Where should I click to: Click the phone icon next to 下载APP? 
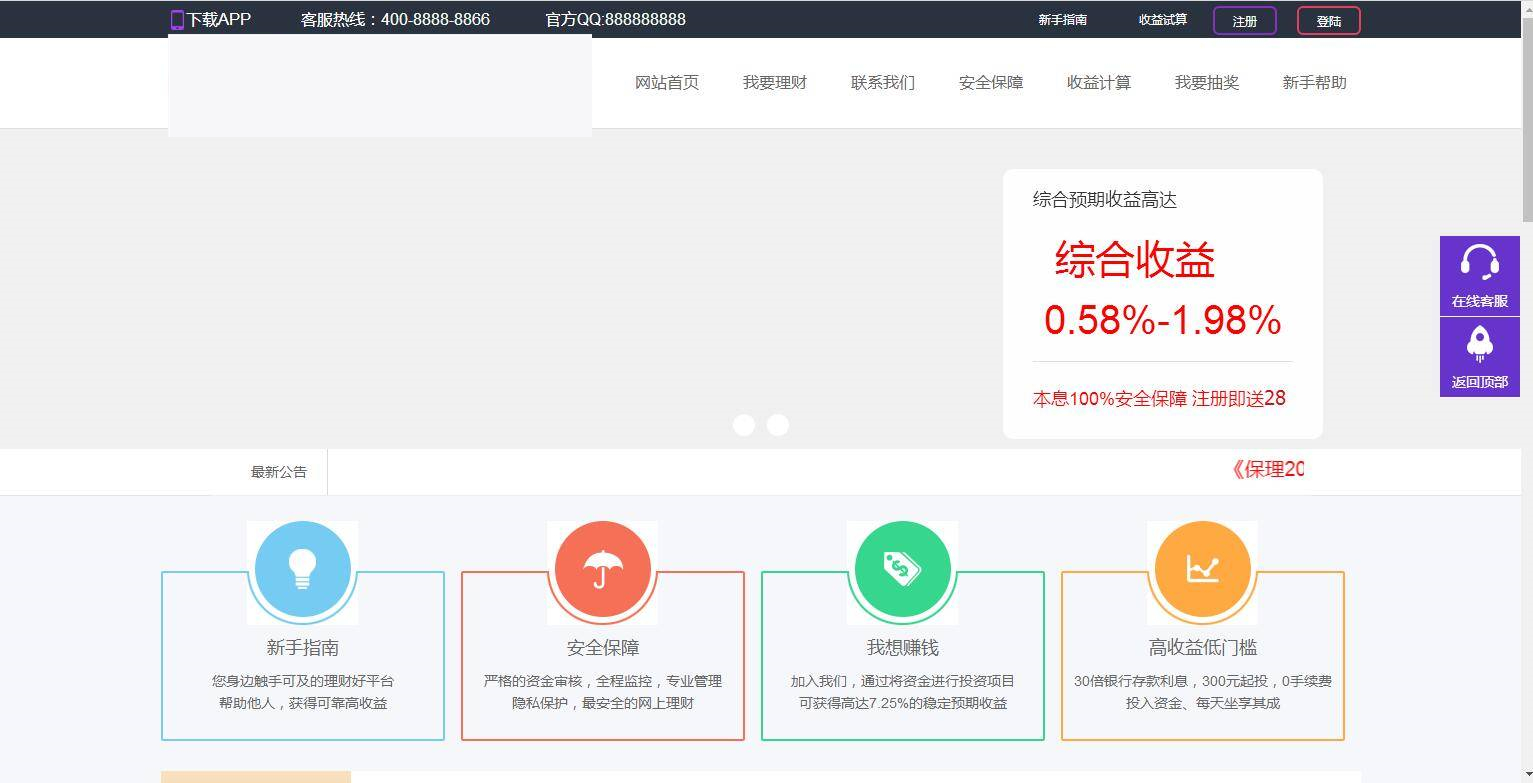(178, 19)
